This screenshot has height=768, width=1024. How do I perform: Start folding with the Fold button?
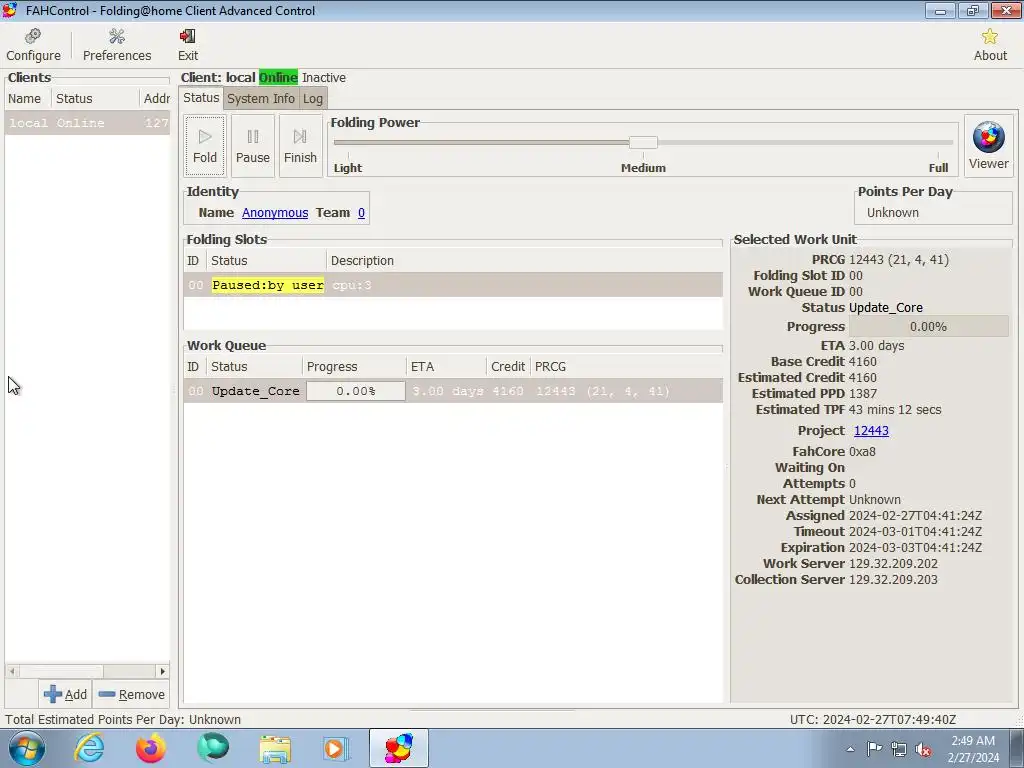click(x=204, y=146)
